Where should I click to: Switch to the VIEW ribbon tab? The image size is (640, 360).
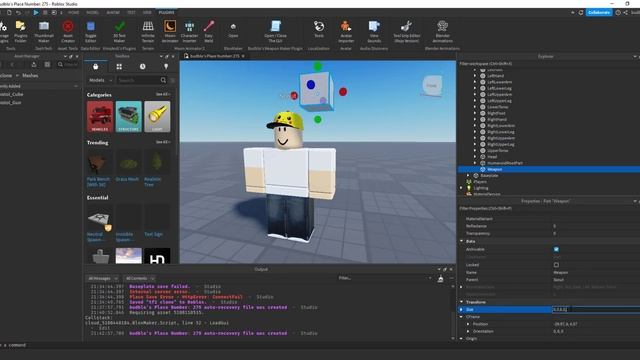pos(147,13)
